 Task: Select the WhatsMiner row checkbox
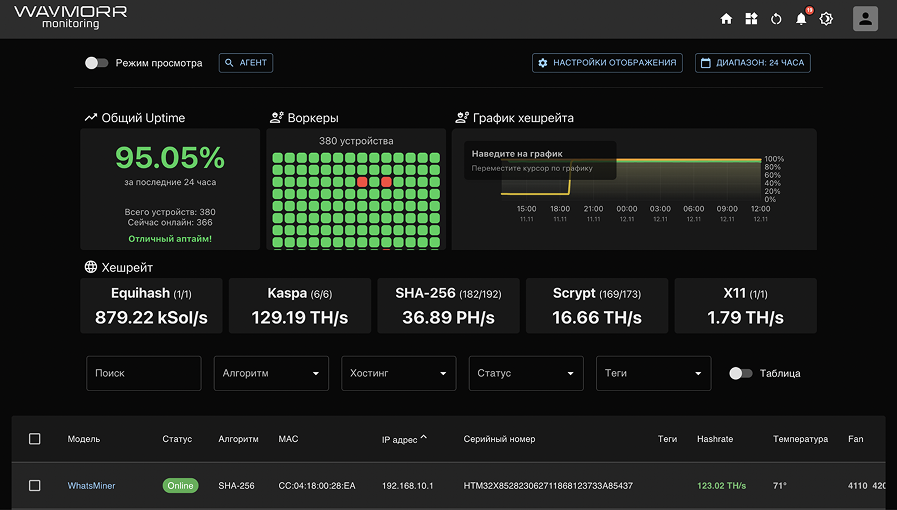pyautogui.click(x=34, y=485)
